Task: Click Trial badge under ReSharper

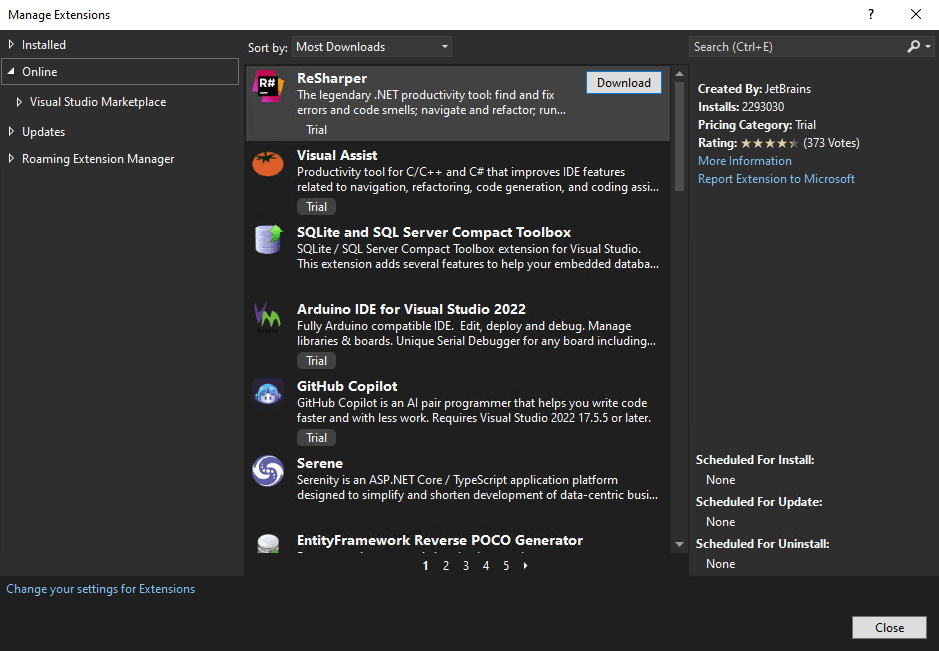Action: point(316,129)
